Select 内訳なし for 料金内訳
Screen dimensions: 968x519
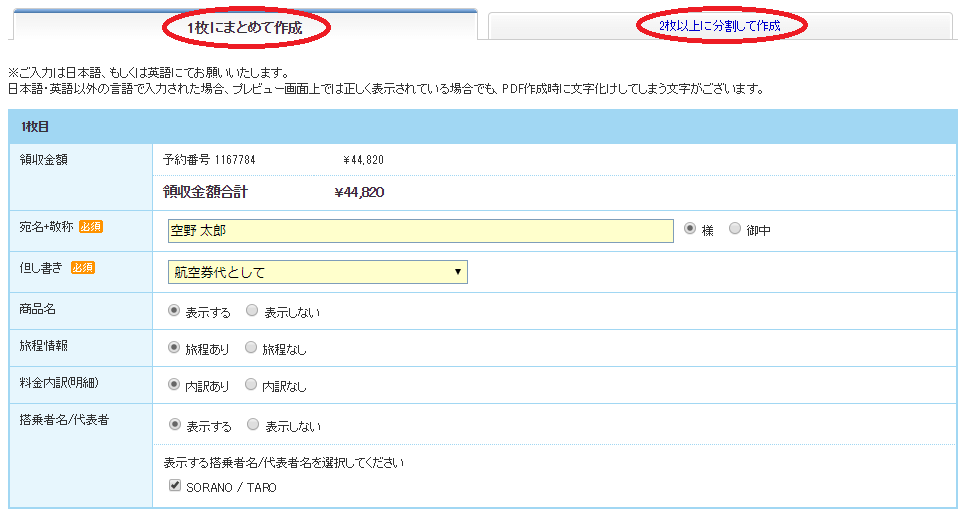point(251,384)
